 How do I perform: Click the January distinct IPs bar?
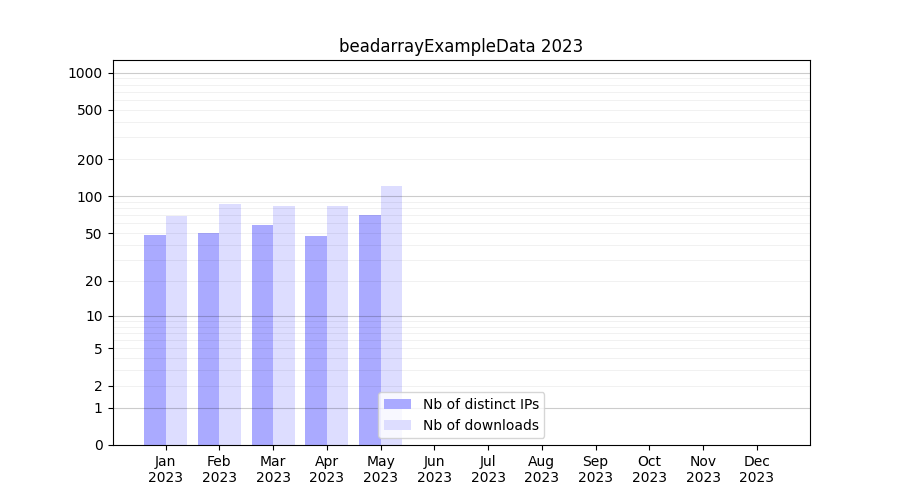pos(155,340)
